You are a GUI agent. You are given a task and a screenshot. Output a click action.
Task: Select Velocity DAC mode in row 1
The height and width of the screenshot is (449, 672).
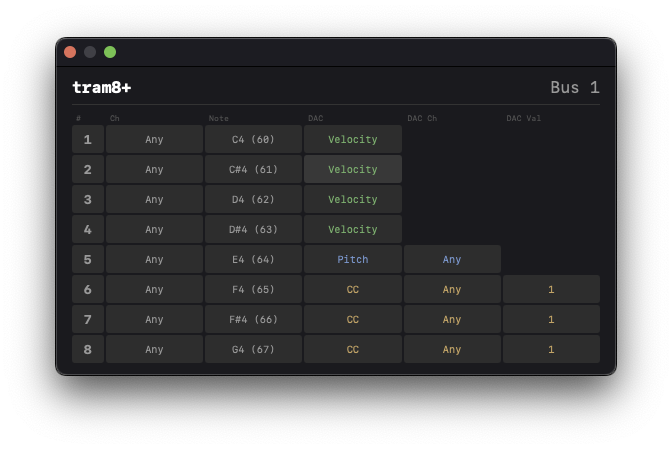pyautogui.click(x=353, y=139)
